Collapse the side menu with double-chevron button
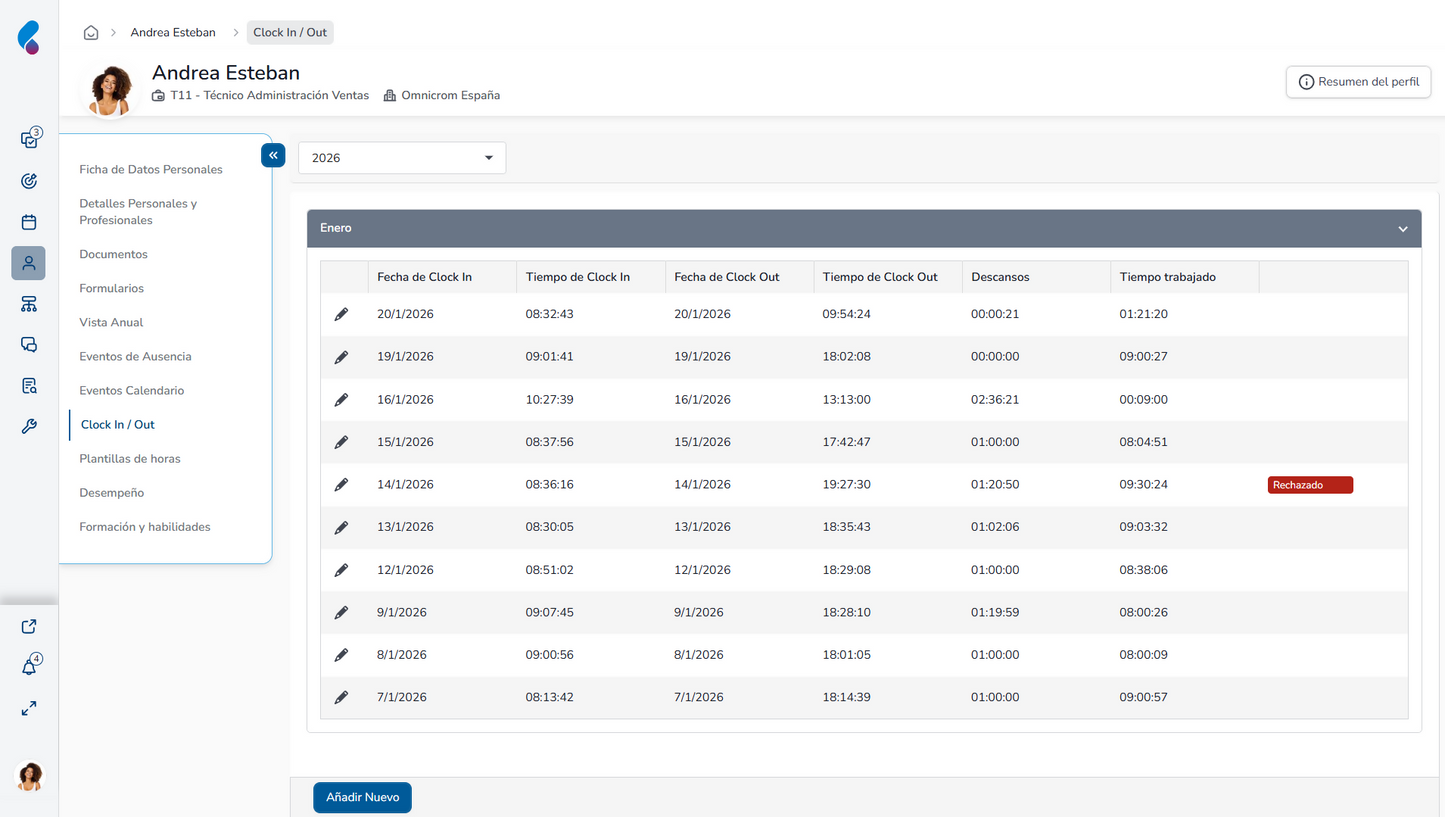Screen dimensions: 1445x817 [273, 155]
